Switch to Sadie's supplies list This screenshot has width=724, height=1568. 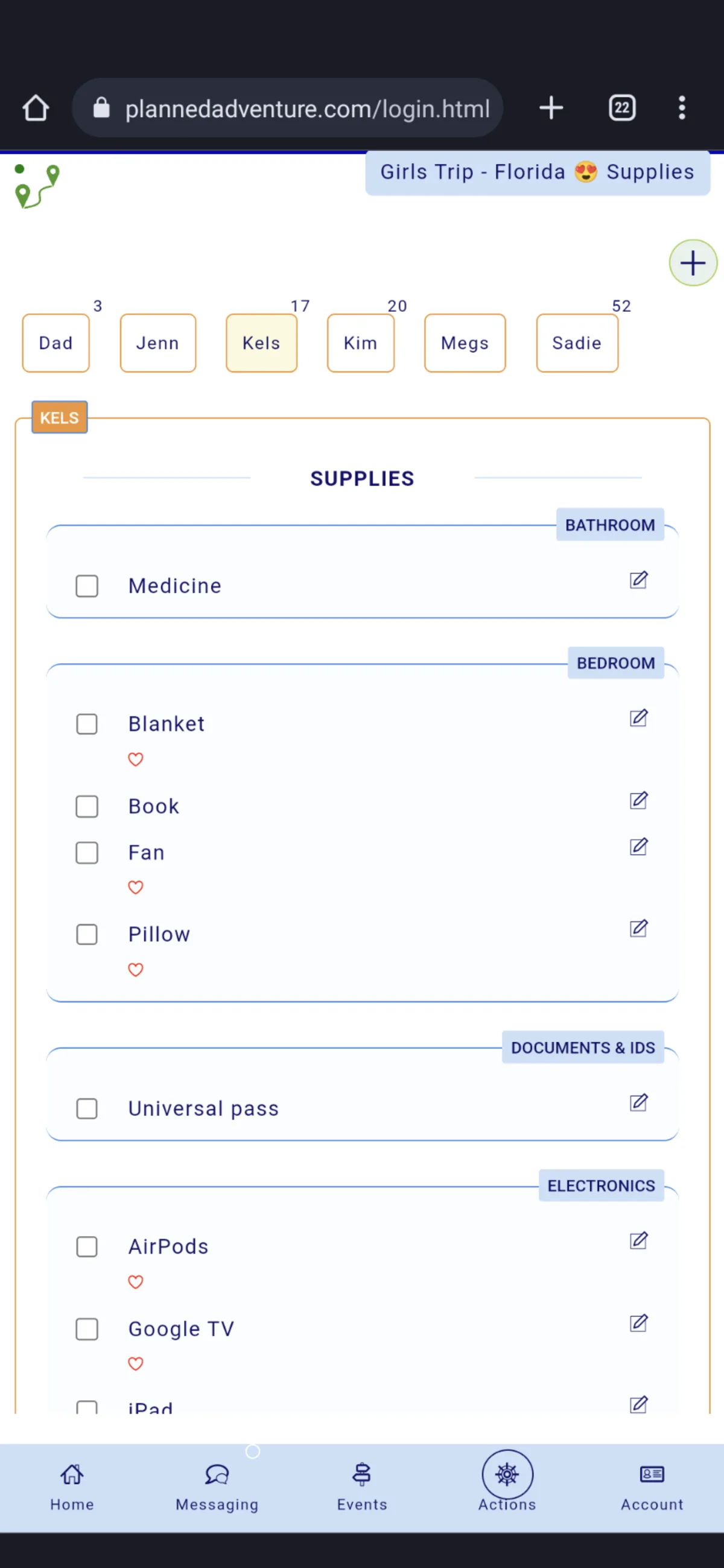577,343
